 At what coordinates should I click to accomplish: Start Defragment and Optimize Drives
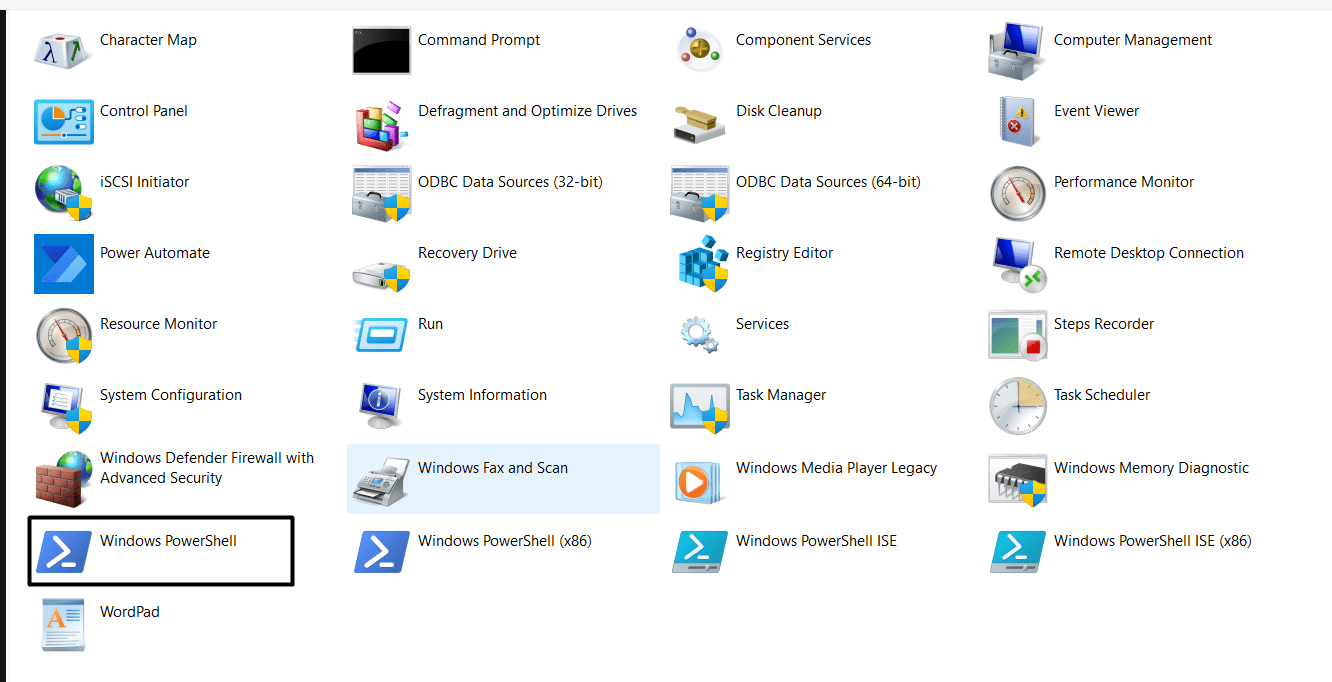[527, 110]
